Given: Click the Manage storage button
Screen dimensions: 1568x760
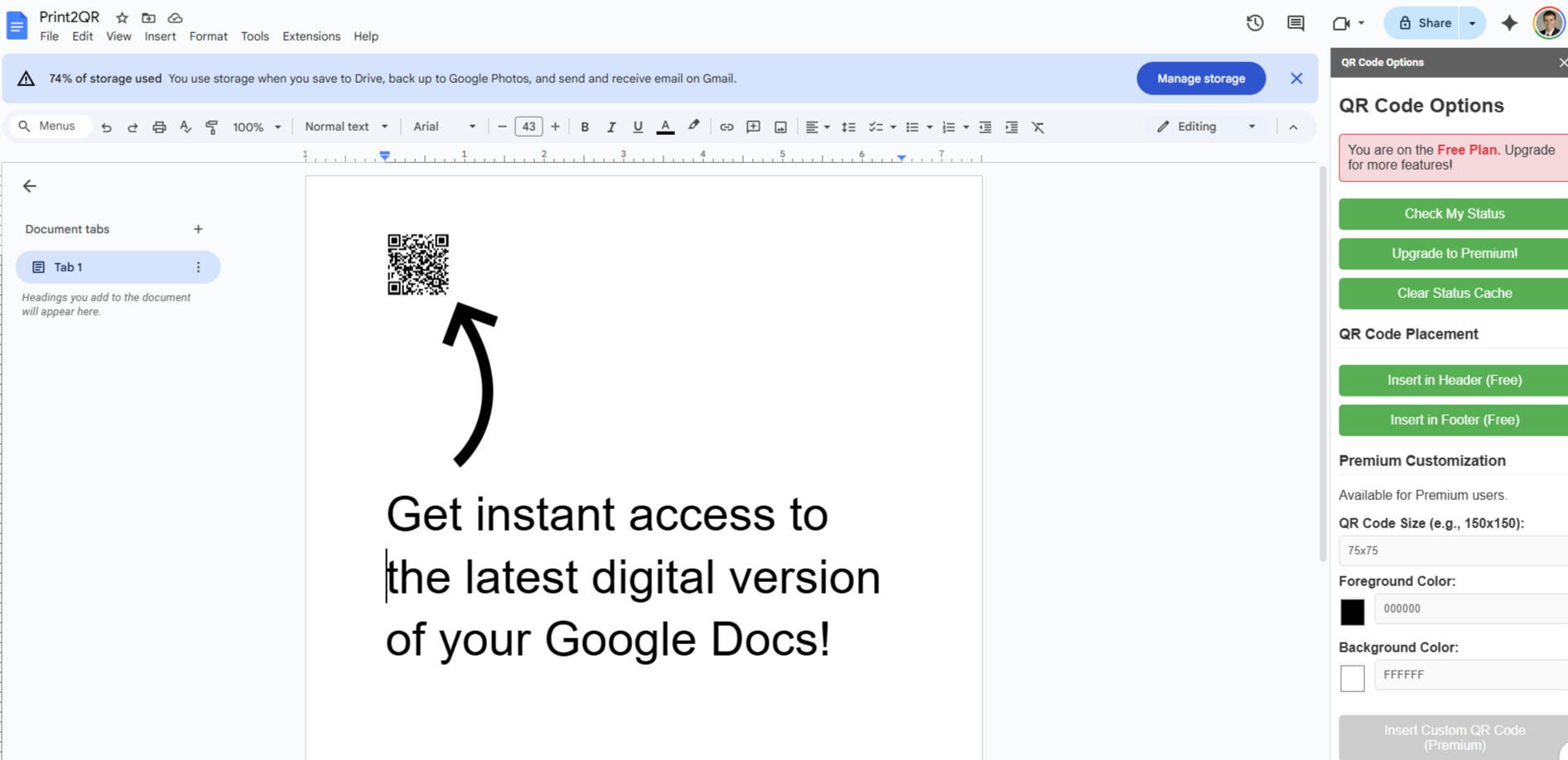Looking at the screenshot, I should tap(1200, 79).
